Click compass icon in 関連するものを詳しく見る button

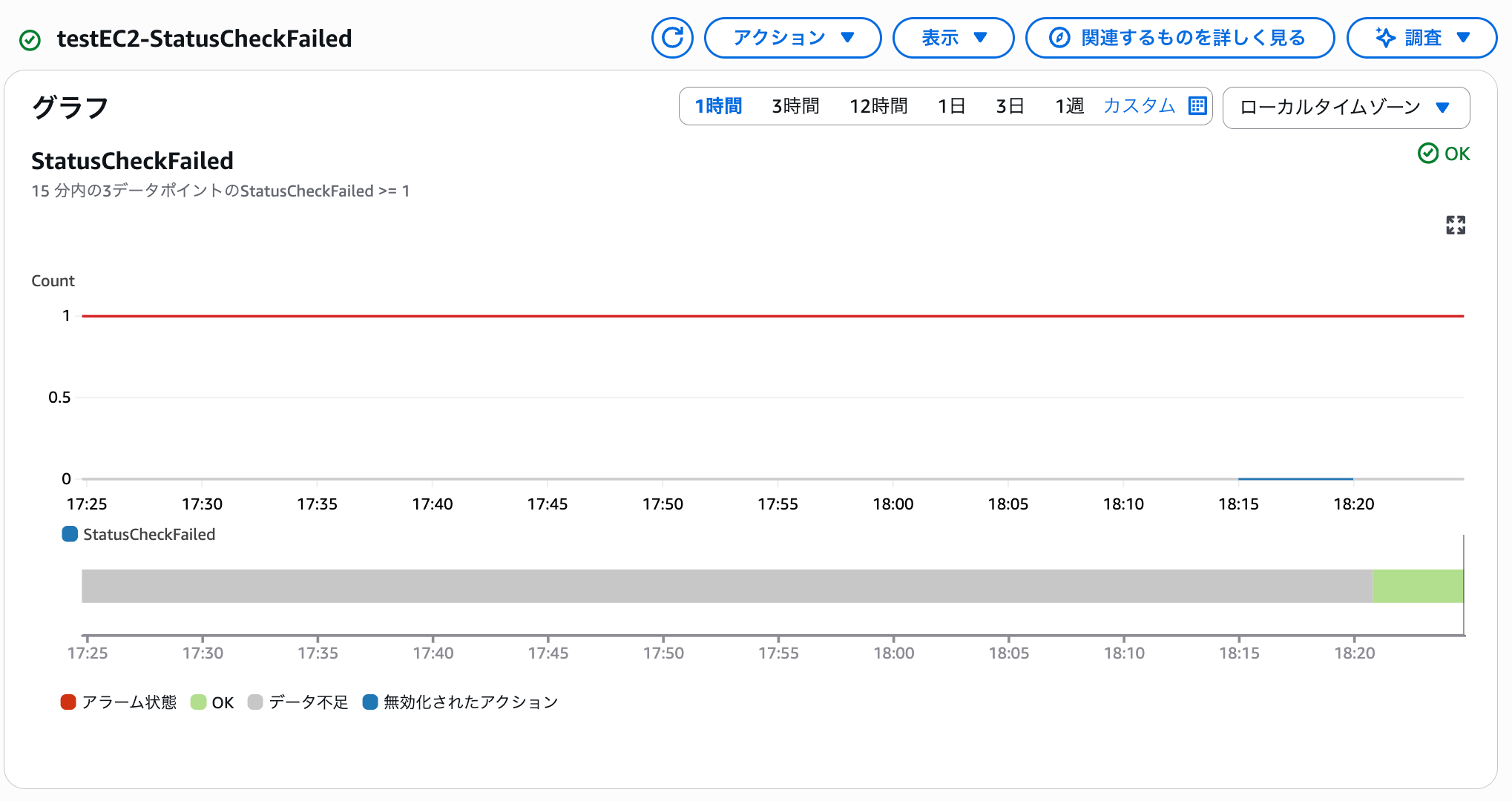(x=1059, y=38)
